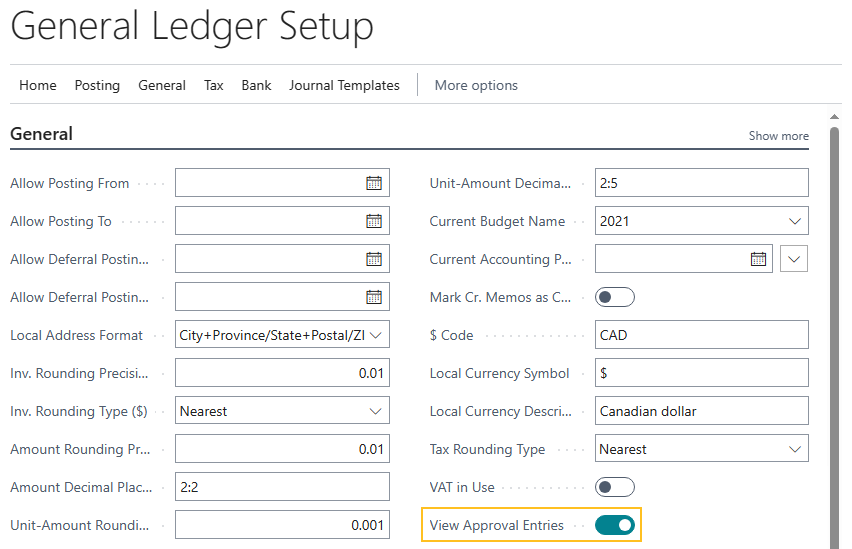Click the Show more link
852x549 pixels.
pyautogui.click(x=778, y=136)
